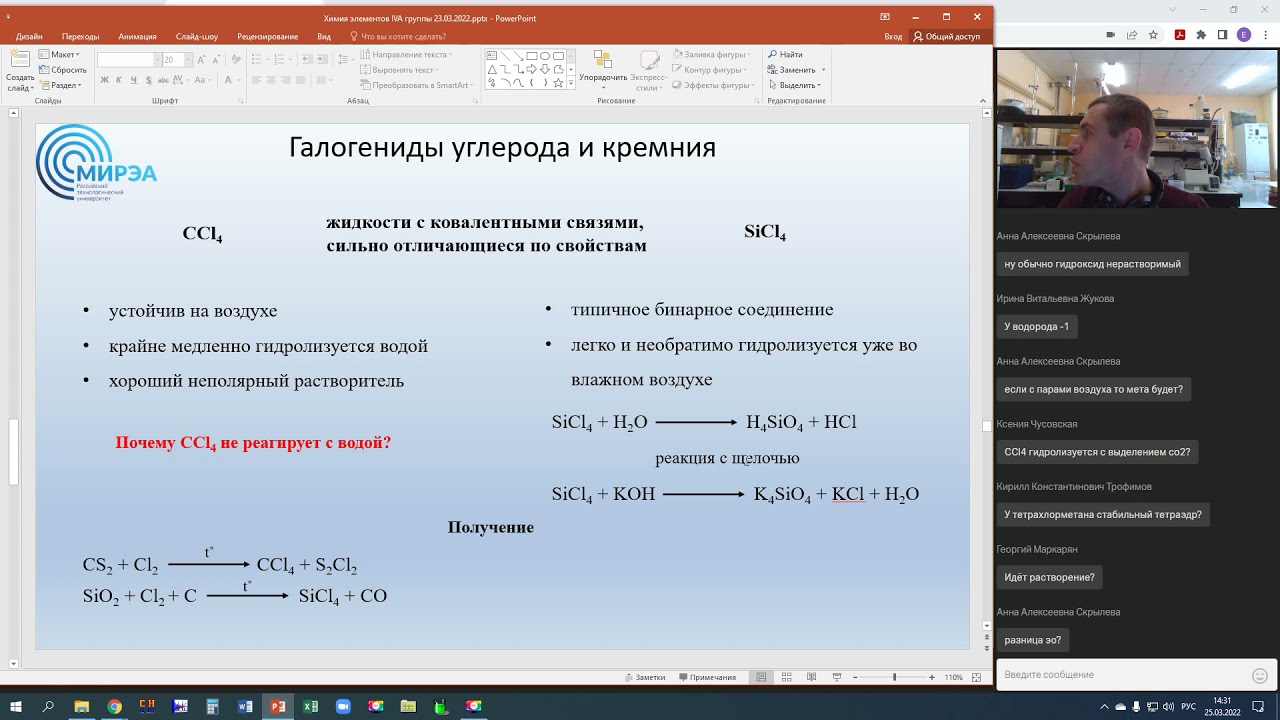The height and width of the screenshot is (720, 1280).
Task: Choose the oval shape in shapes gallery
Action: click(545, 55)
